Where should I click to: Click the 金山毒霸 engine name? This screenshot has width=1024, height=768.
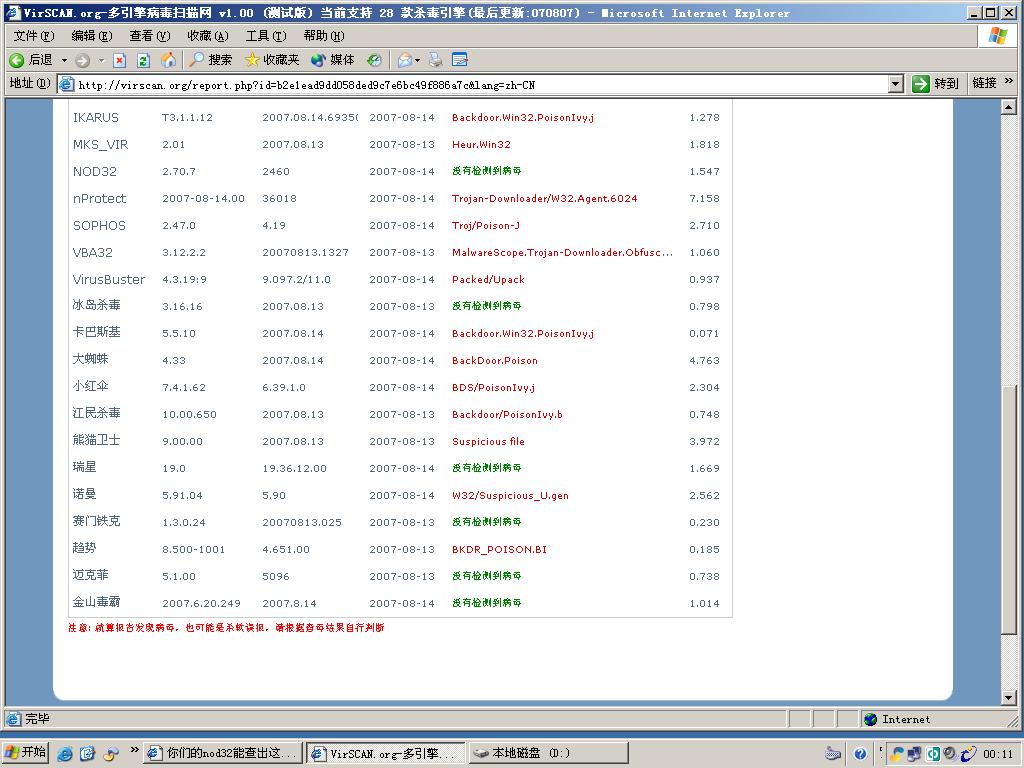tap(97, 602)
